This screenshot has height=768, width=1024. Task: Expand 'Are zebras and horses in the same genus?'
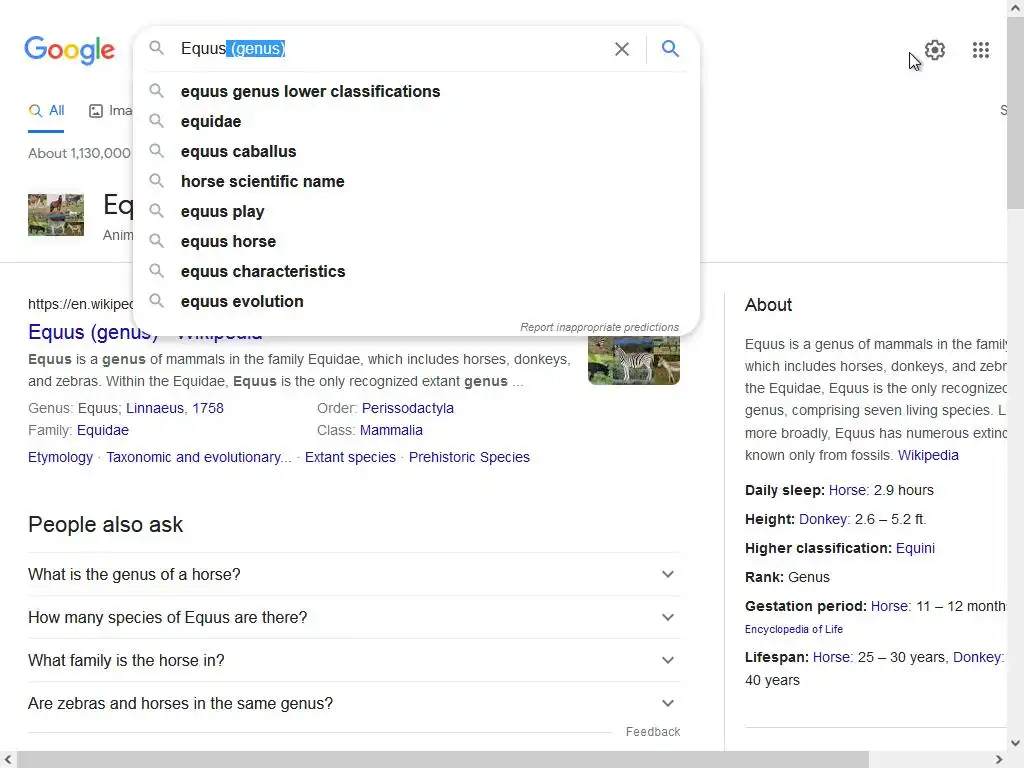[354, 704]
